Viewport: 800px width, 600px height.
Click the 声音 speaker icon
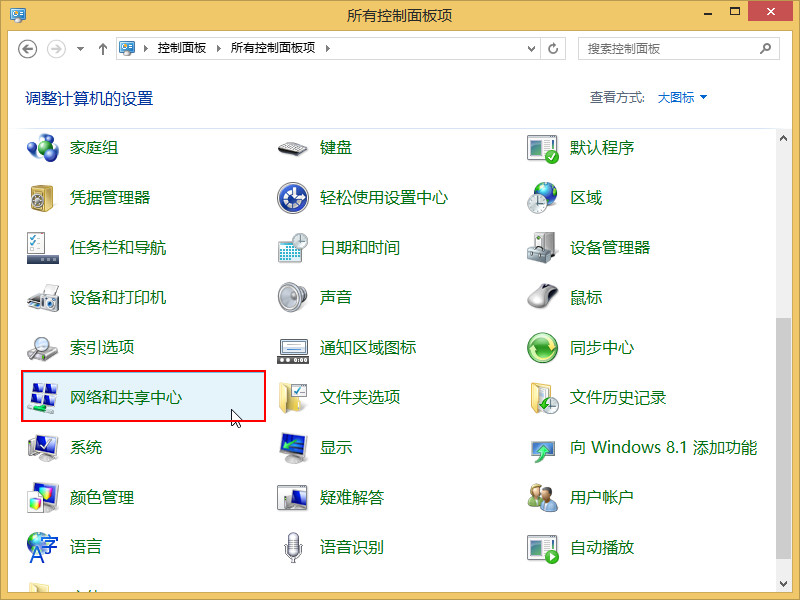click(292, 297)
